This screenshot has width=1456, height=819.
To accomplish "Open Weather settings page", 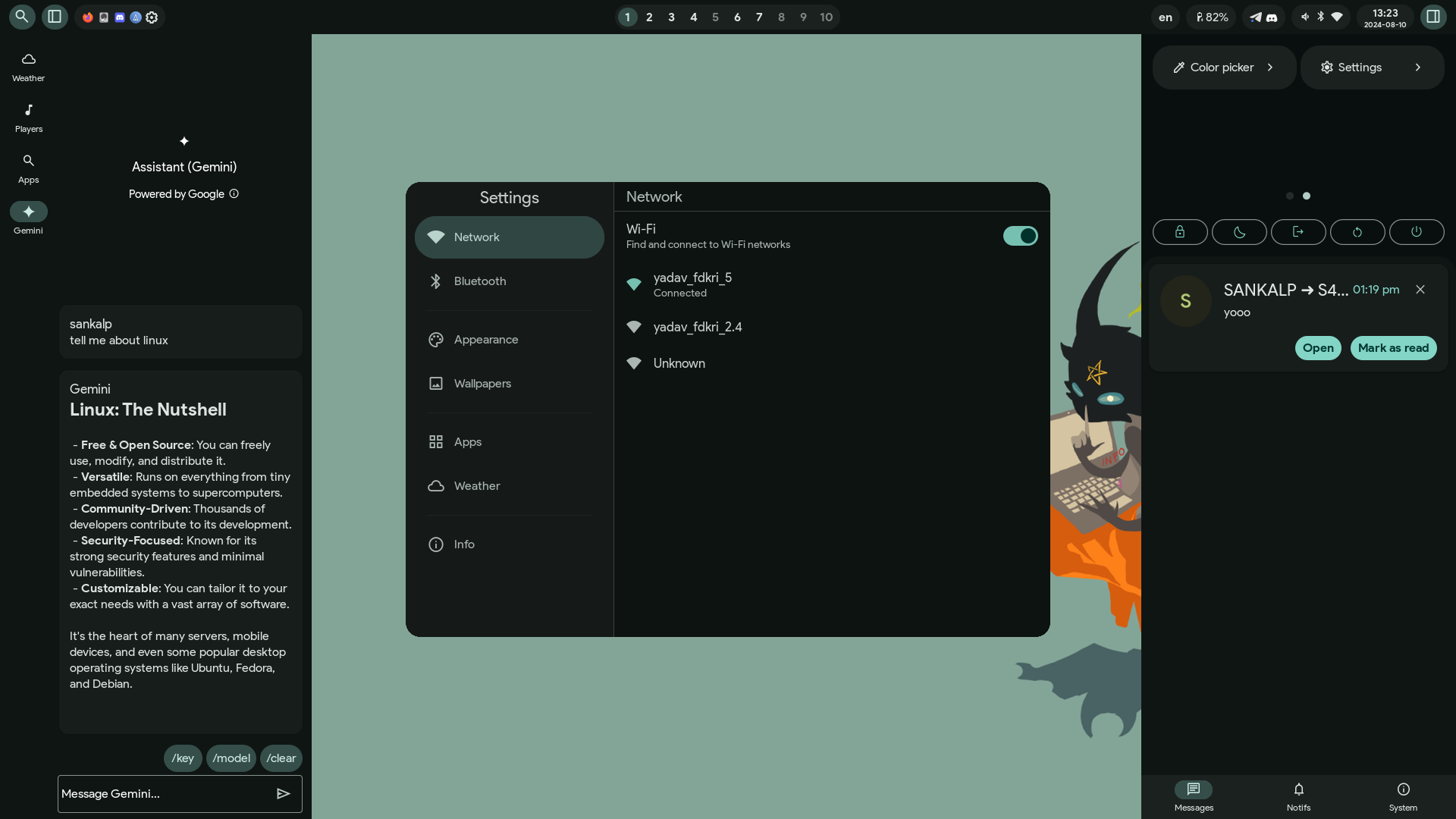I will tap(510, 486).
